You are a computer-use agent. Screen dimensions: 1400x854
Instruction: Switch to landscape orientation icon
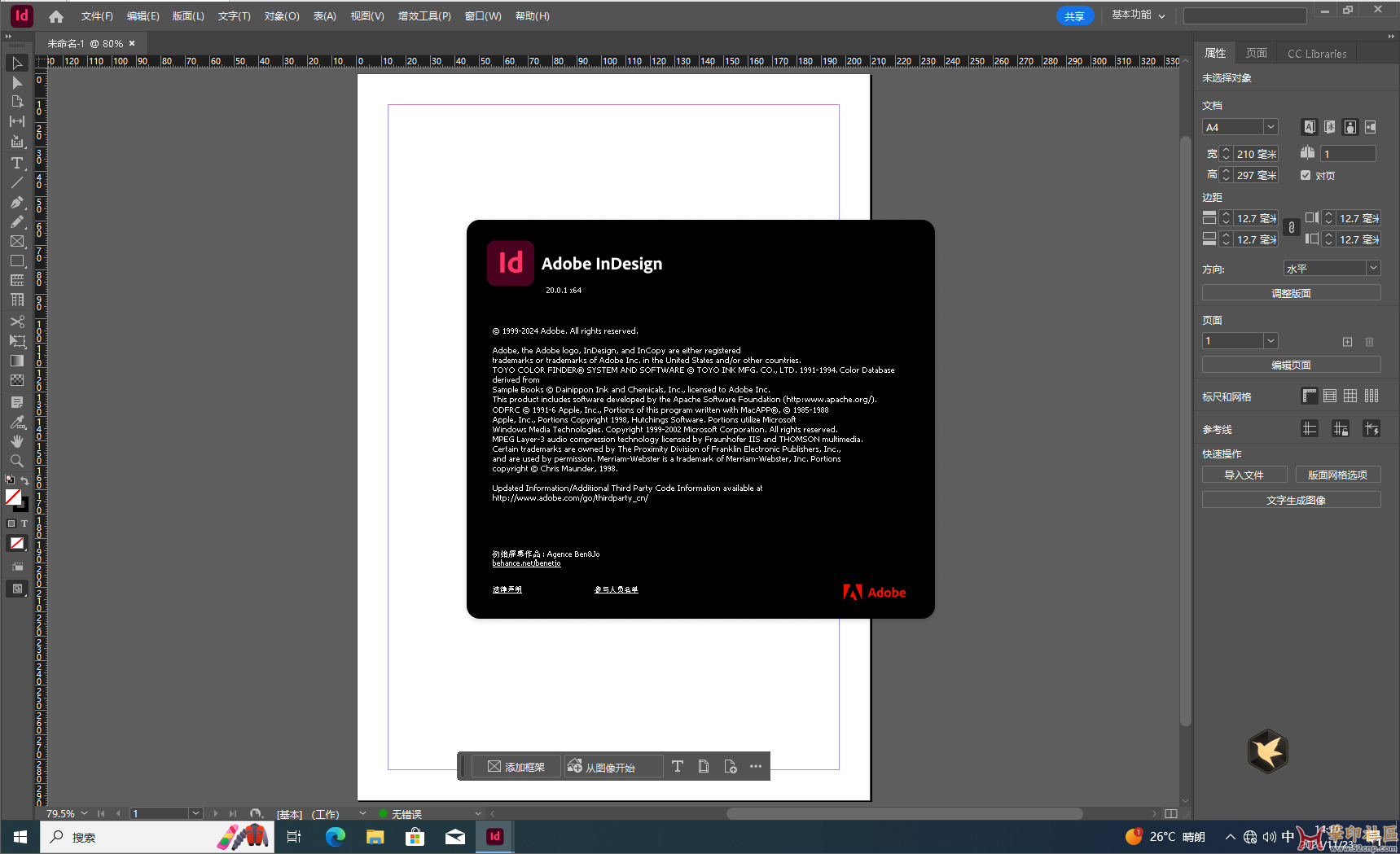[x=1371, y=127]
